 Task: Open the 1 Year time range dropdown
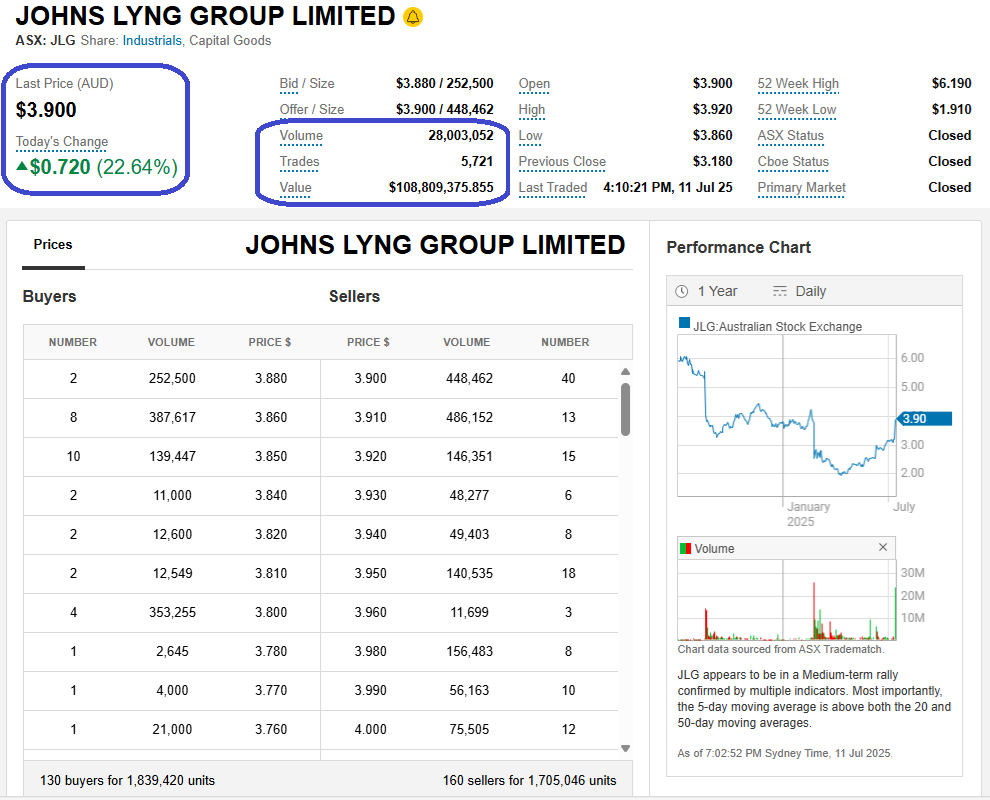(x=717, y=291)
